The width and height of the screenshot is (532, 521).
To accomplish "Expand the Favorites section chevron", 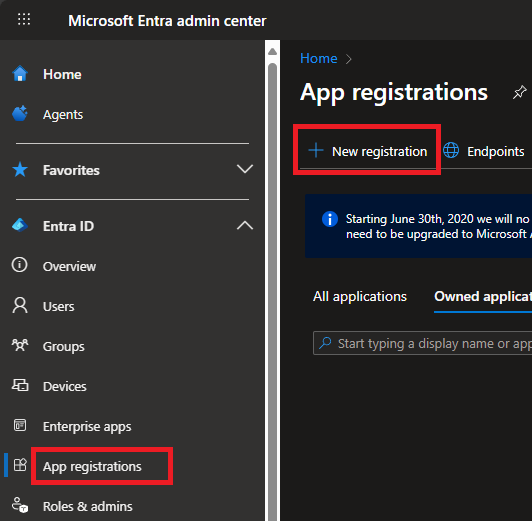I will (x=245, y=169).
